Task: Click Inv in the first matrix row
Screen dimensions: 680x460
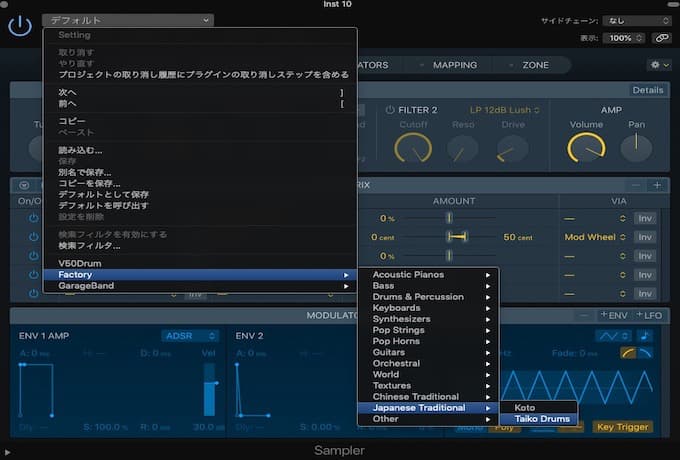Action: pos(645,219)
